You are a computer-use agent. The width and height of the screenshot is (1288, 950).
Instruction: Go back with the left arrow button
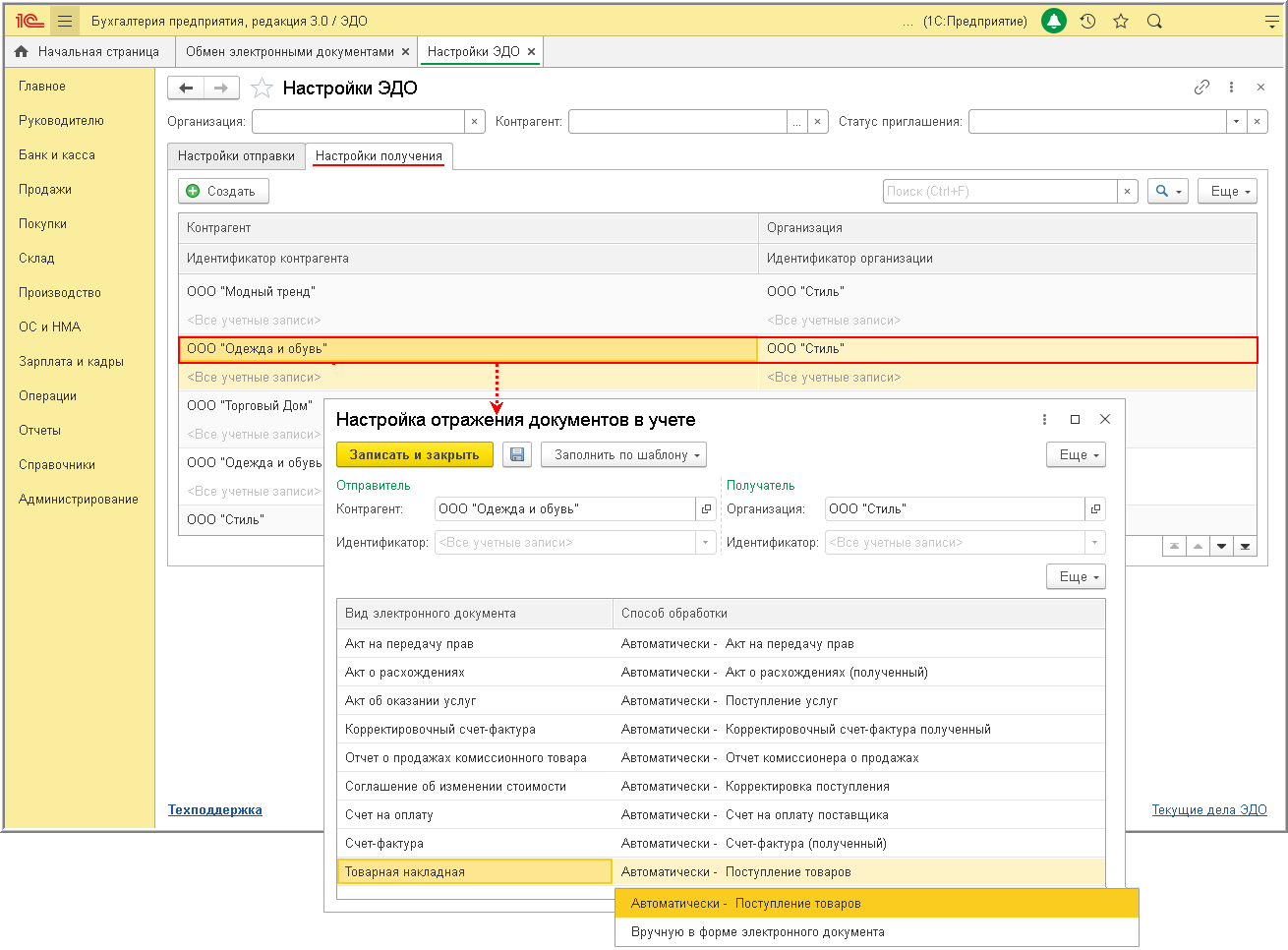[186, 88]
